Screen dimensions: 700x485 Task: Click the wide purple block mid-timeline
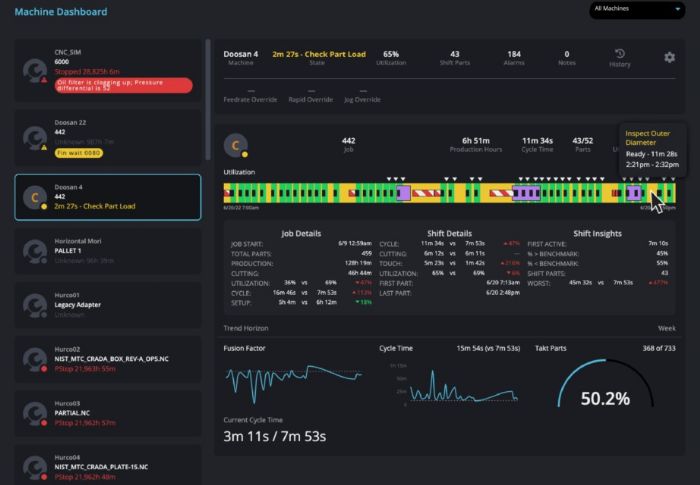click(526, 193)
